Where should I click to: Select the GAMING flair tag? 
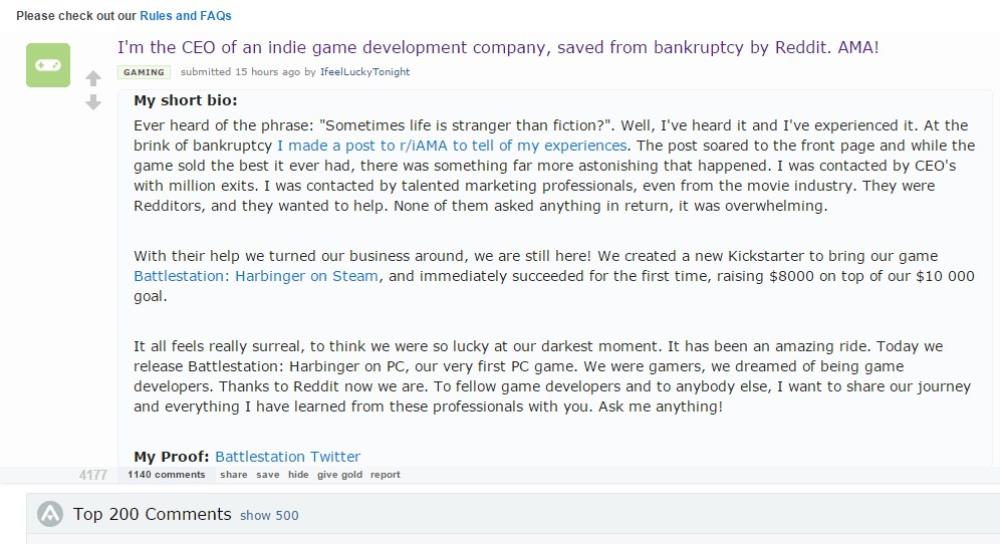pyautogui.click(x=143, y=72)
